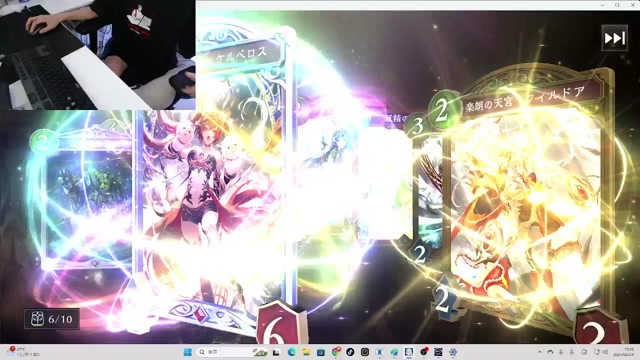Open the weather widget on the taskbar
Viewport: 640px width, 360px height.
(x=24, y=352)
